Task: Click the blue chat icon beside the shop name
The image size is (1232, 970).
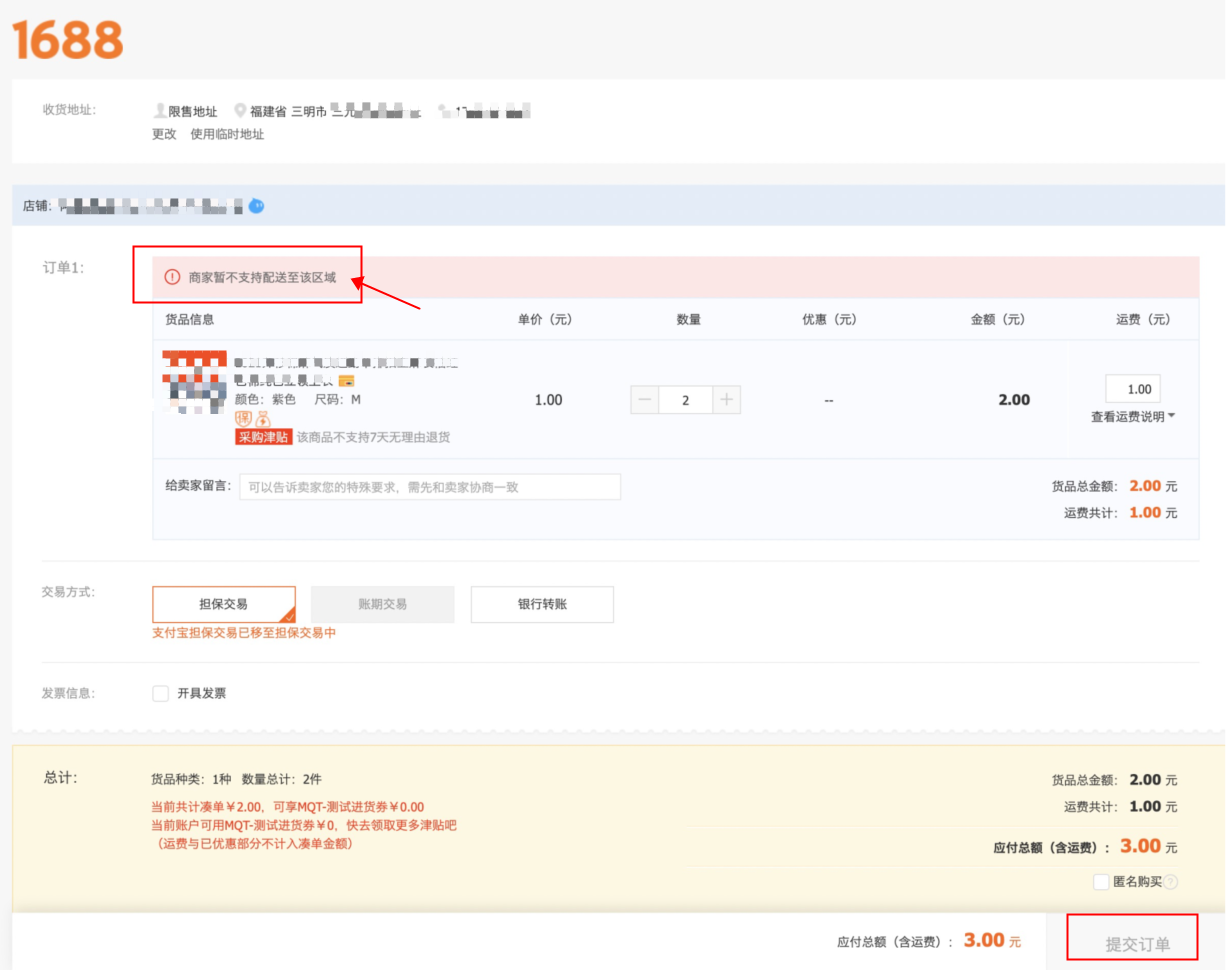Action: tap(257, 207)
